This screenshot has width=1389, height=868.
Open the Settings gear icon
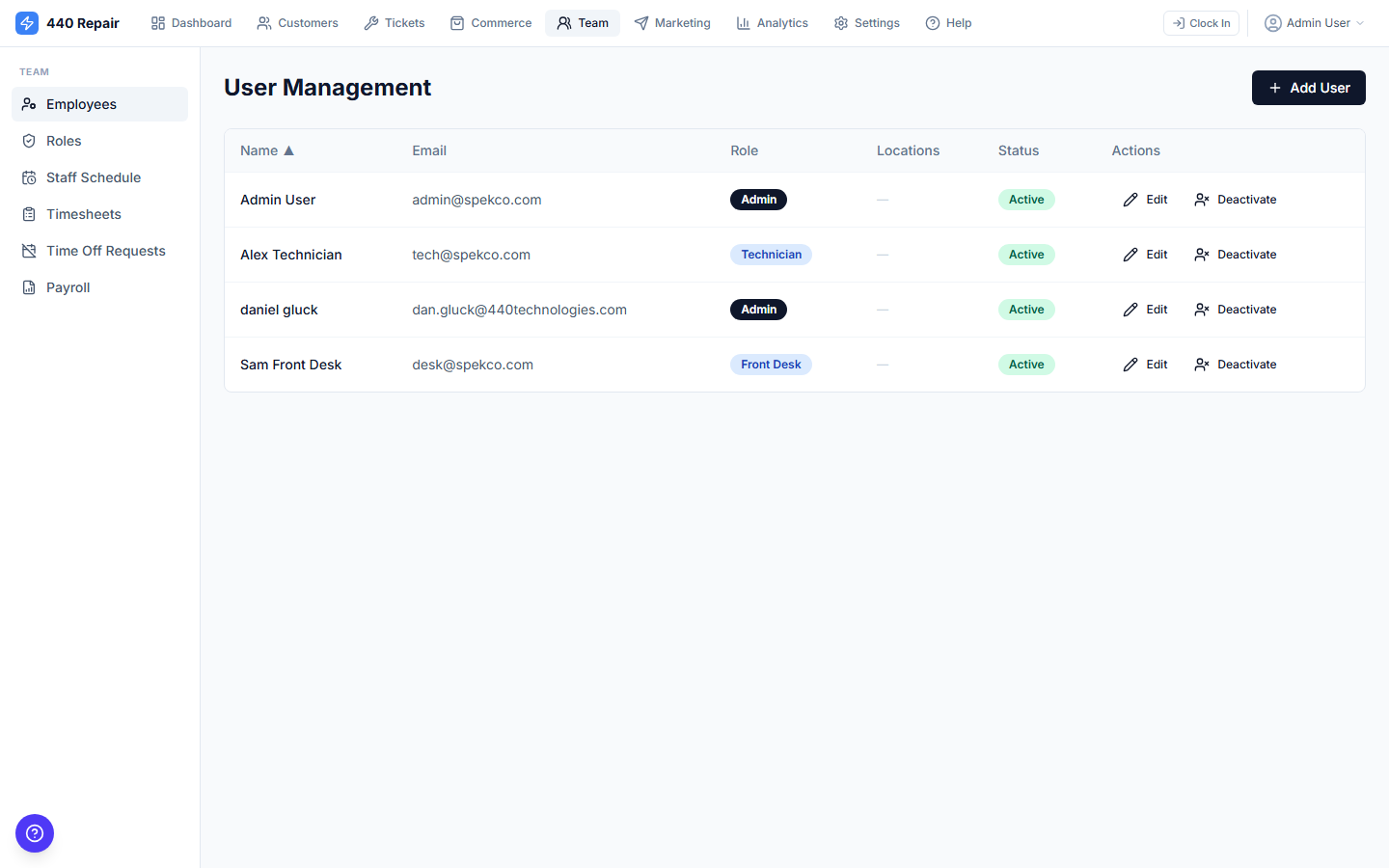pos(838,22)
